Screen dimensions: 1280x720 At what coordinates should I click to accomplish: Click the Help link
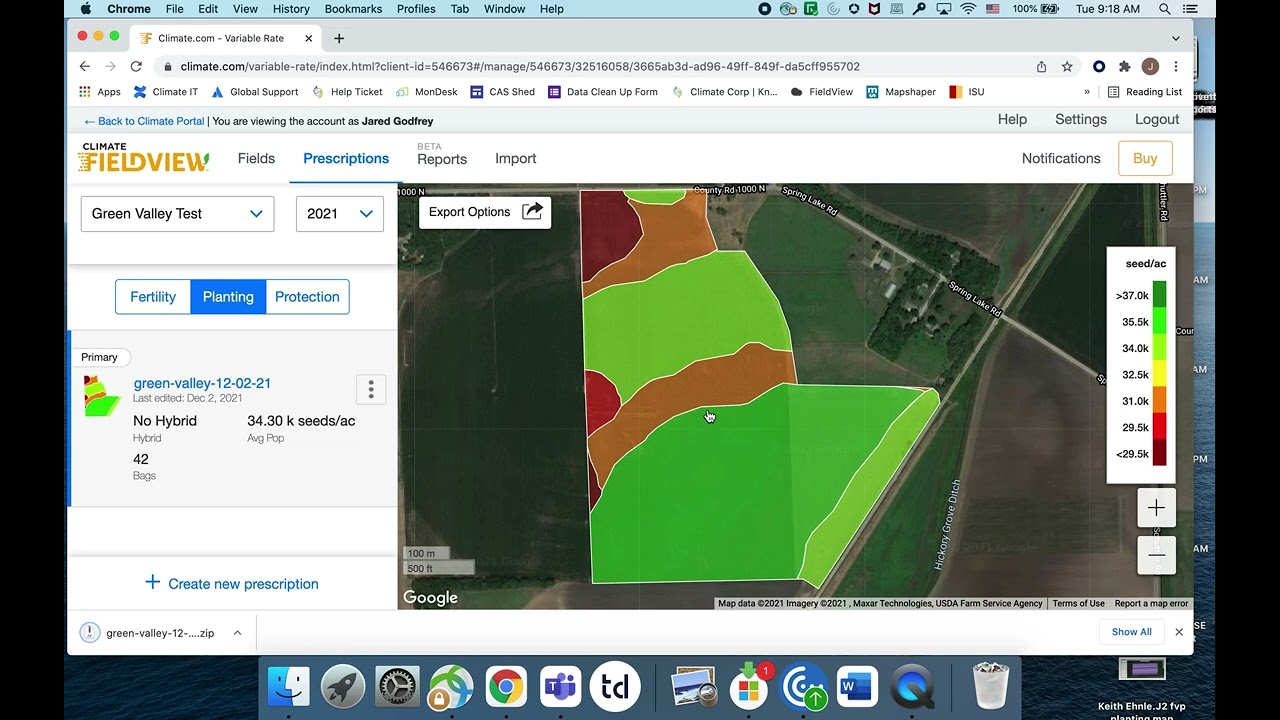[x=1012, y=119]
